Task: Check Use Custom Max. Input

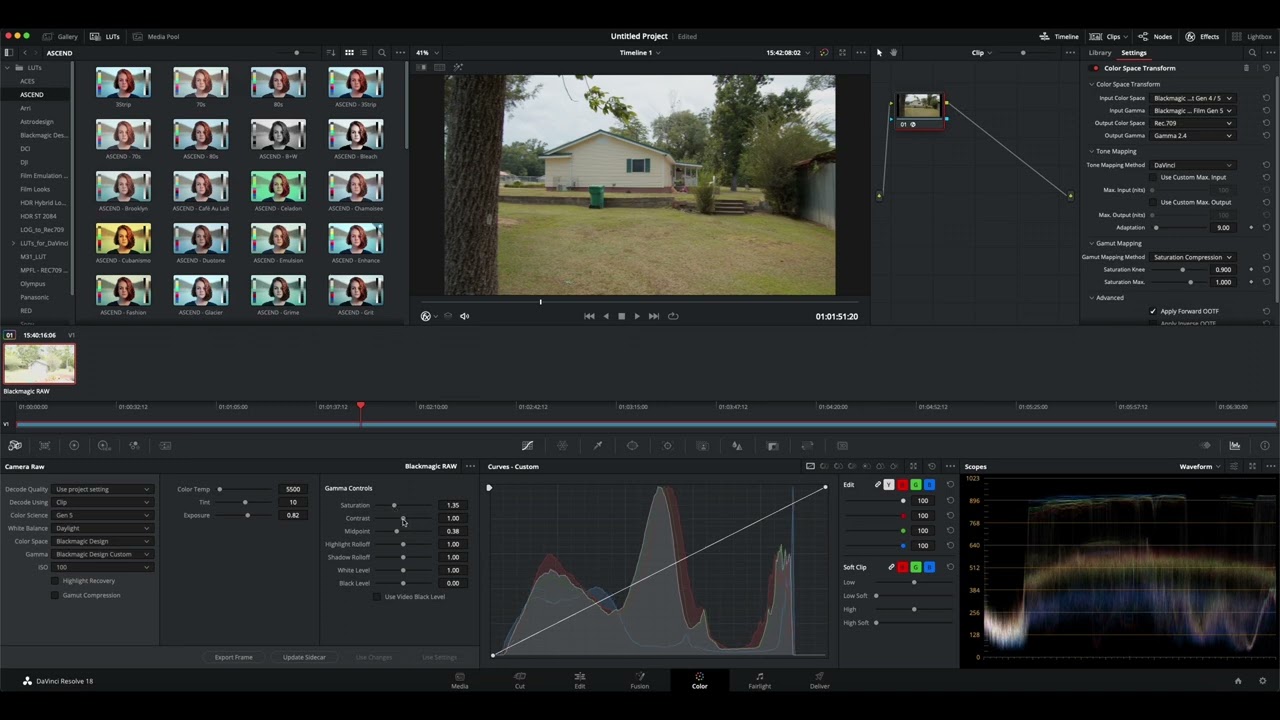Action: coord(1153,177)
